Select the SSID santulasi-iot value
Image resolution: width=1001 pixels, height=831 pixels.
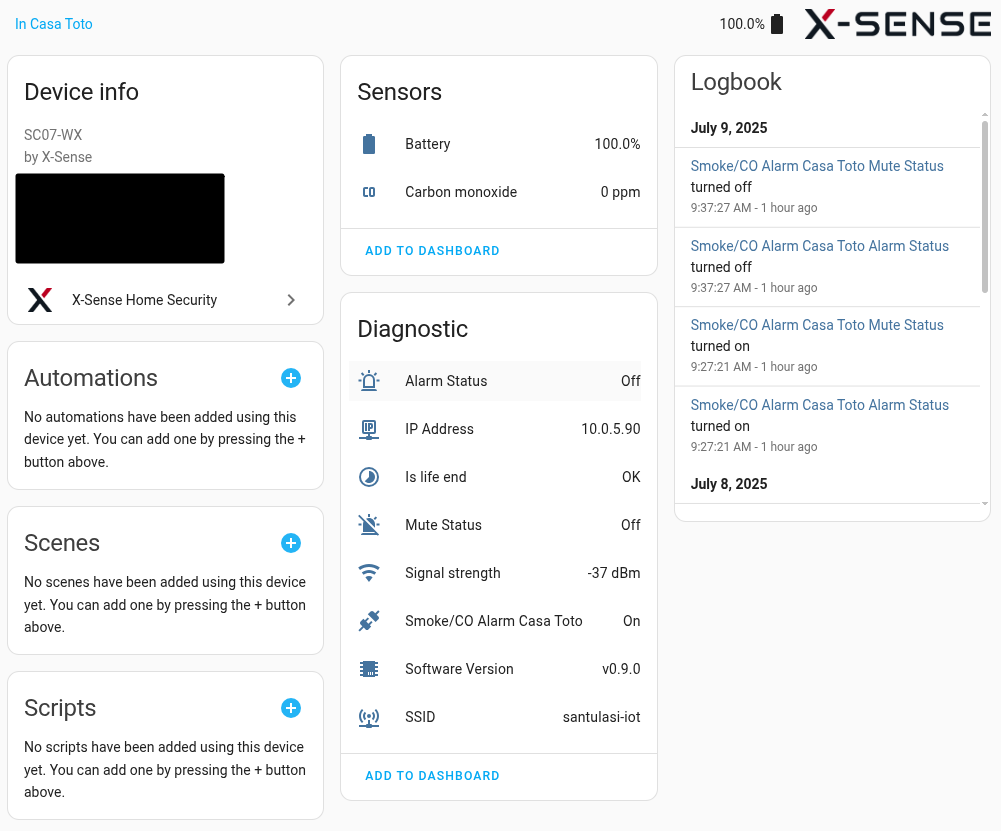pyautogui.click(x=601, y=717)
